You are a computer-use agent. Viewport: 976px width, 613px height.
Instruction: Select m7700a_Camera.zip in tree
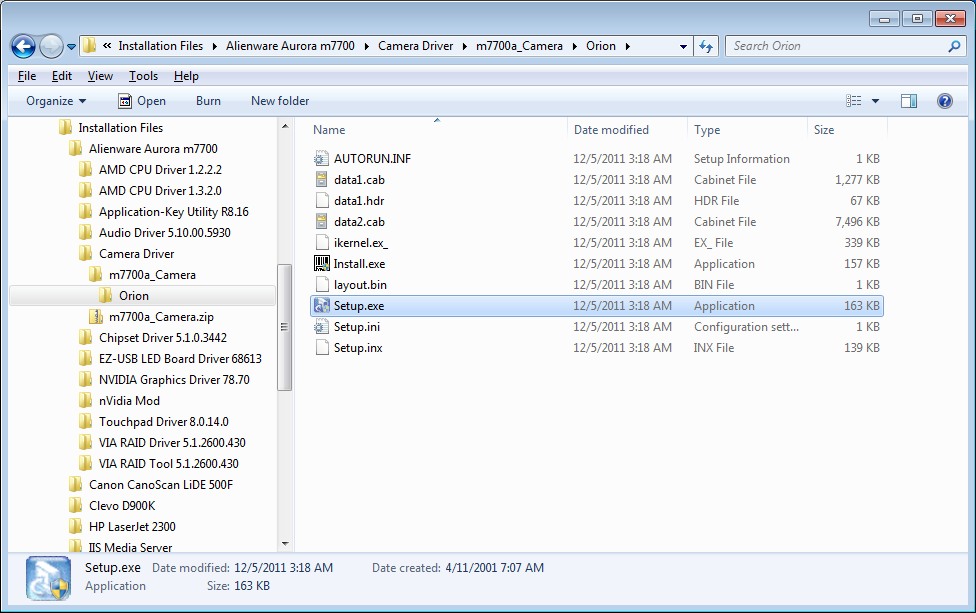[x=151, y=317]
